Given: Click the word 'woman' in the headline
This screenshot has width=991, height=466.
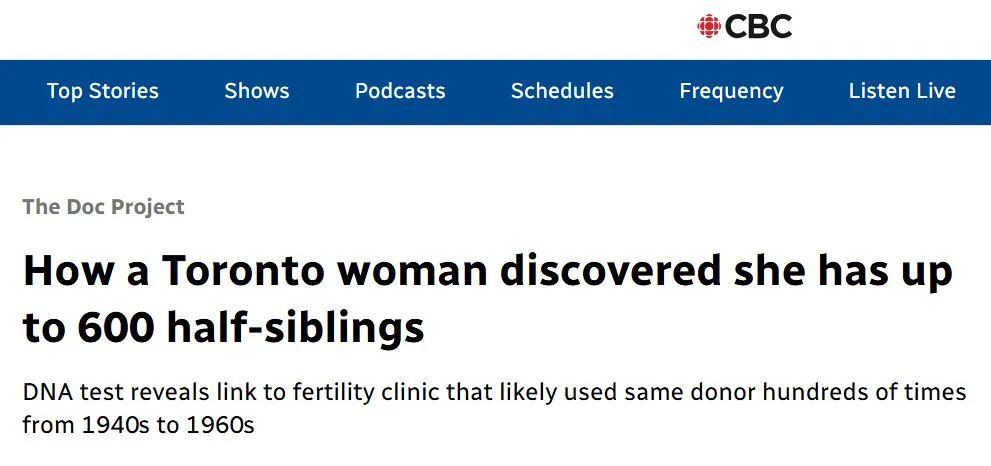Looking at the screenshot, I should [412, 271].
